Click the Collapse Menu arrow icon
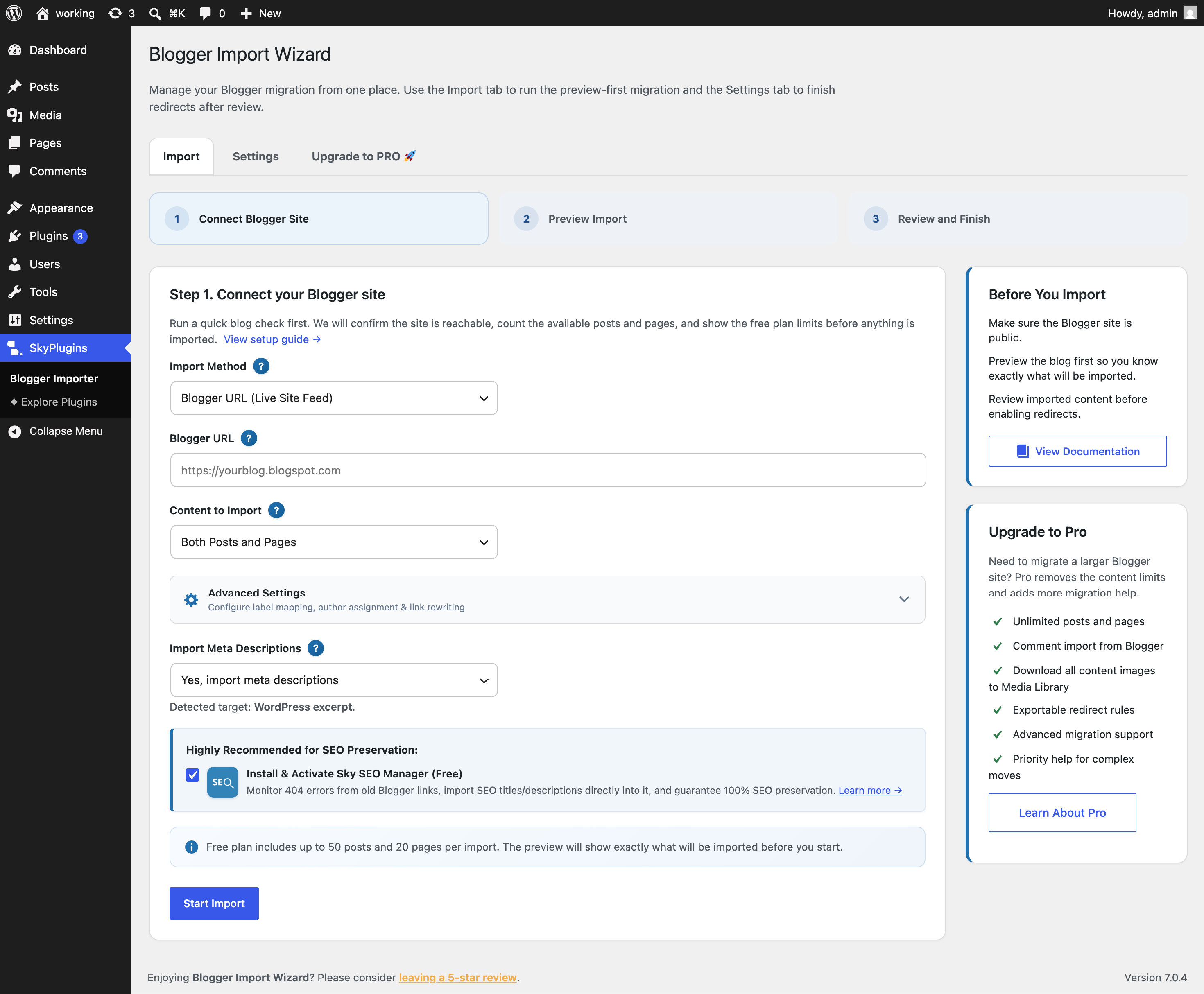This screenshot has height=994, width=1204. point(15,431)
